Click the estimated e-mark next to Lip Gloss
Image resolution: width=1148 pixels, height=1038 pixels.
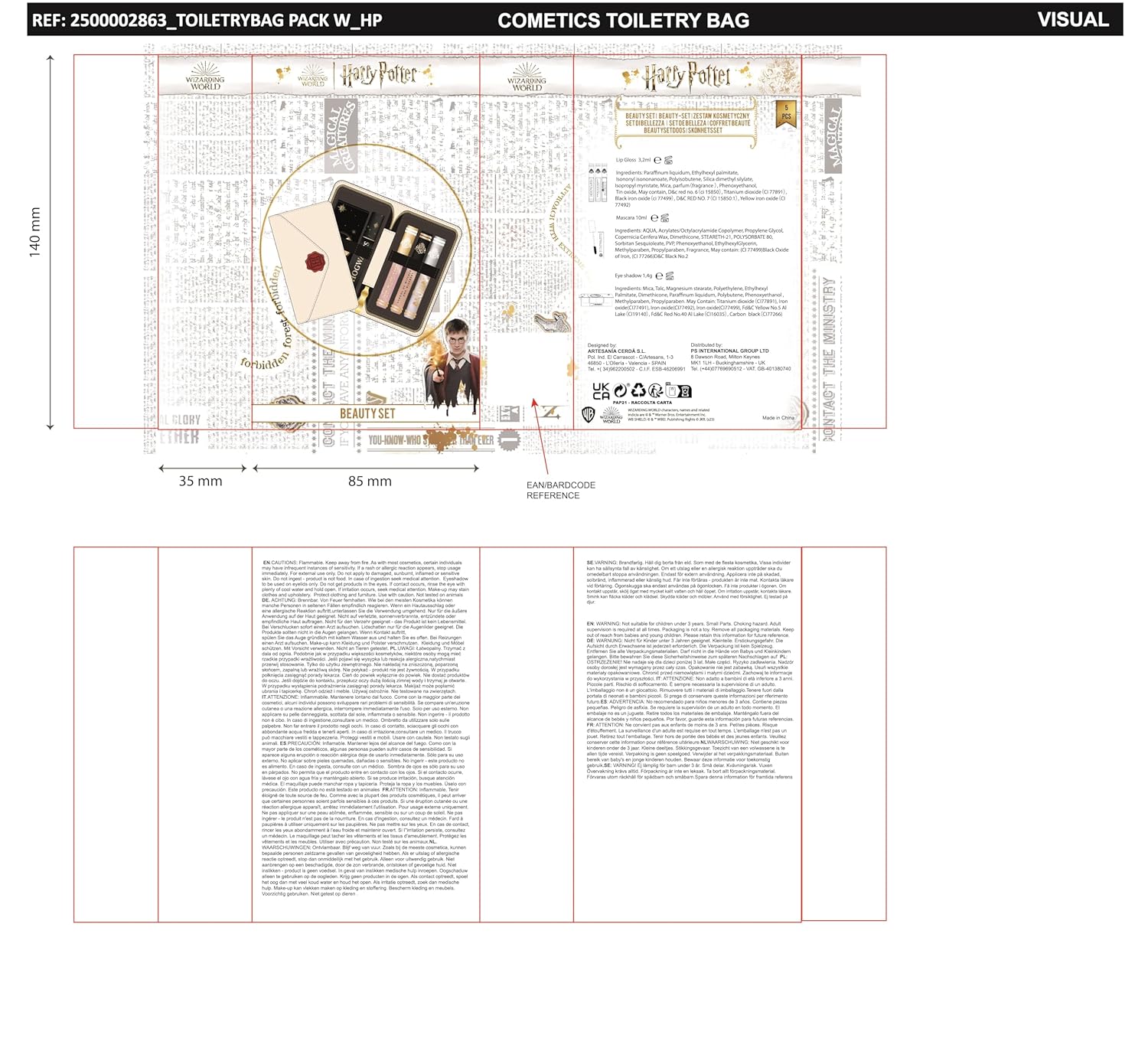[x=657, y=160]
